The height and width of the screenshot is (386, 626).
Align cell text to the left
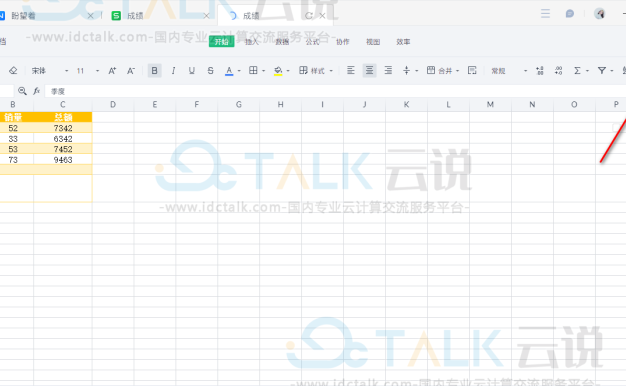pyautogui.click(x=351, y=71)
